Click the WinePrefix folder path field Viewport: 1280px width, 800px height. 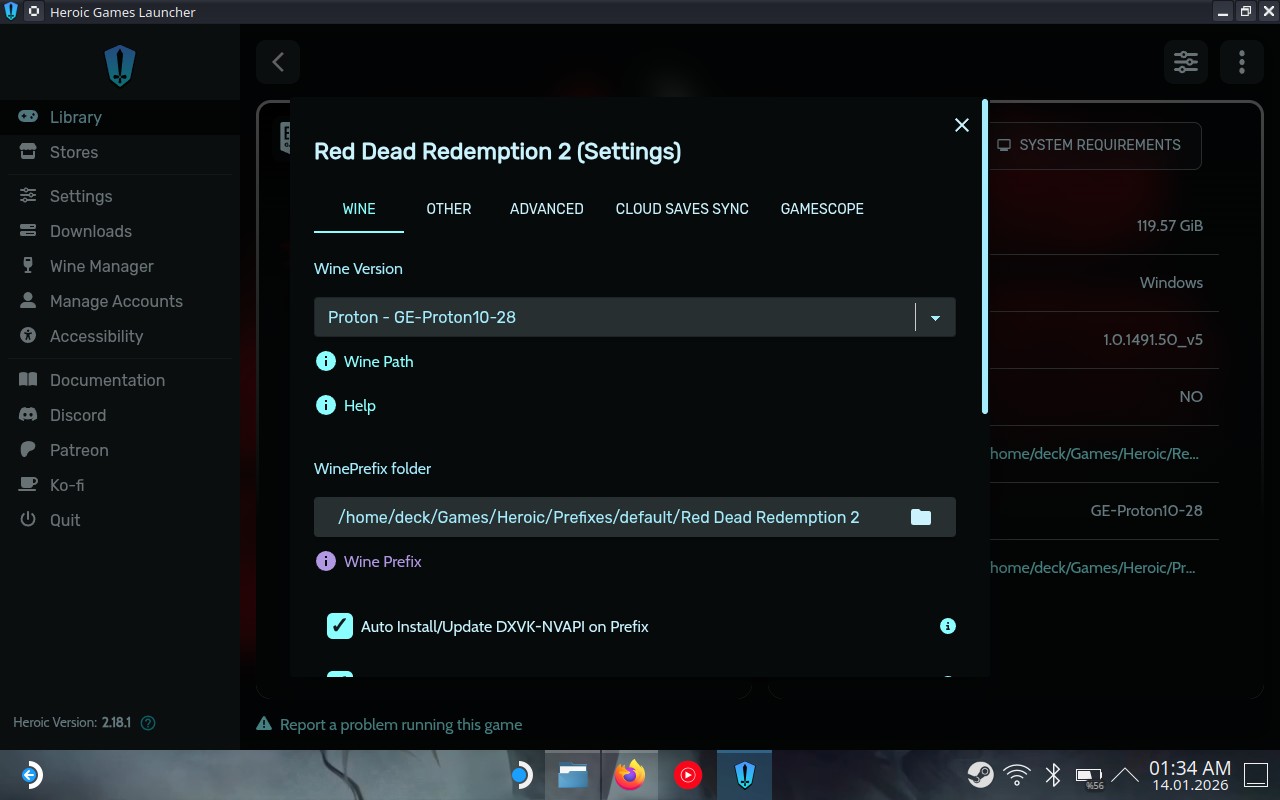point(635,517)
